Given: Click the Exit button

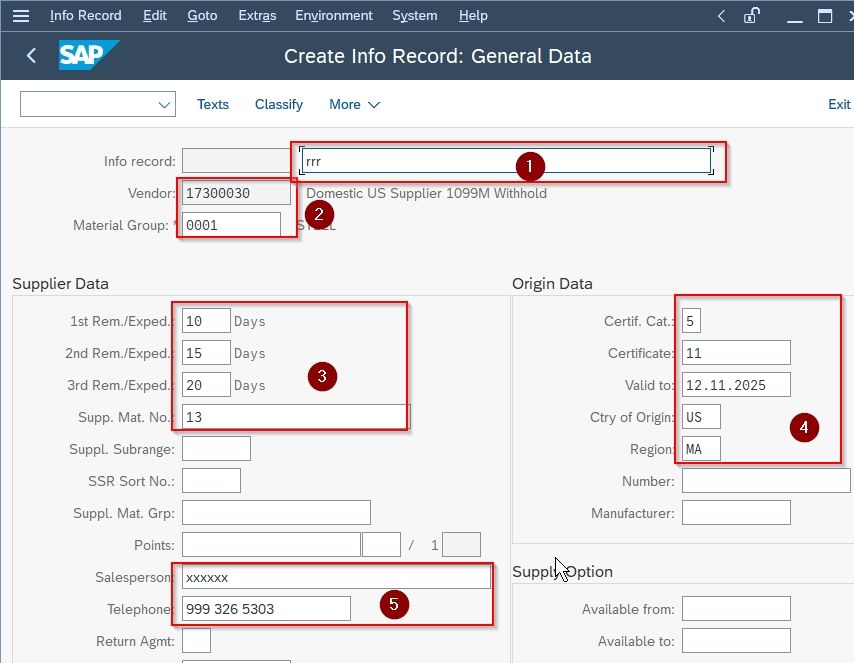Looking at the screenshot, I should (x=839, y=105).
